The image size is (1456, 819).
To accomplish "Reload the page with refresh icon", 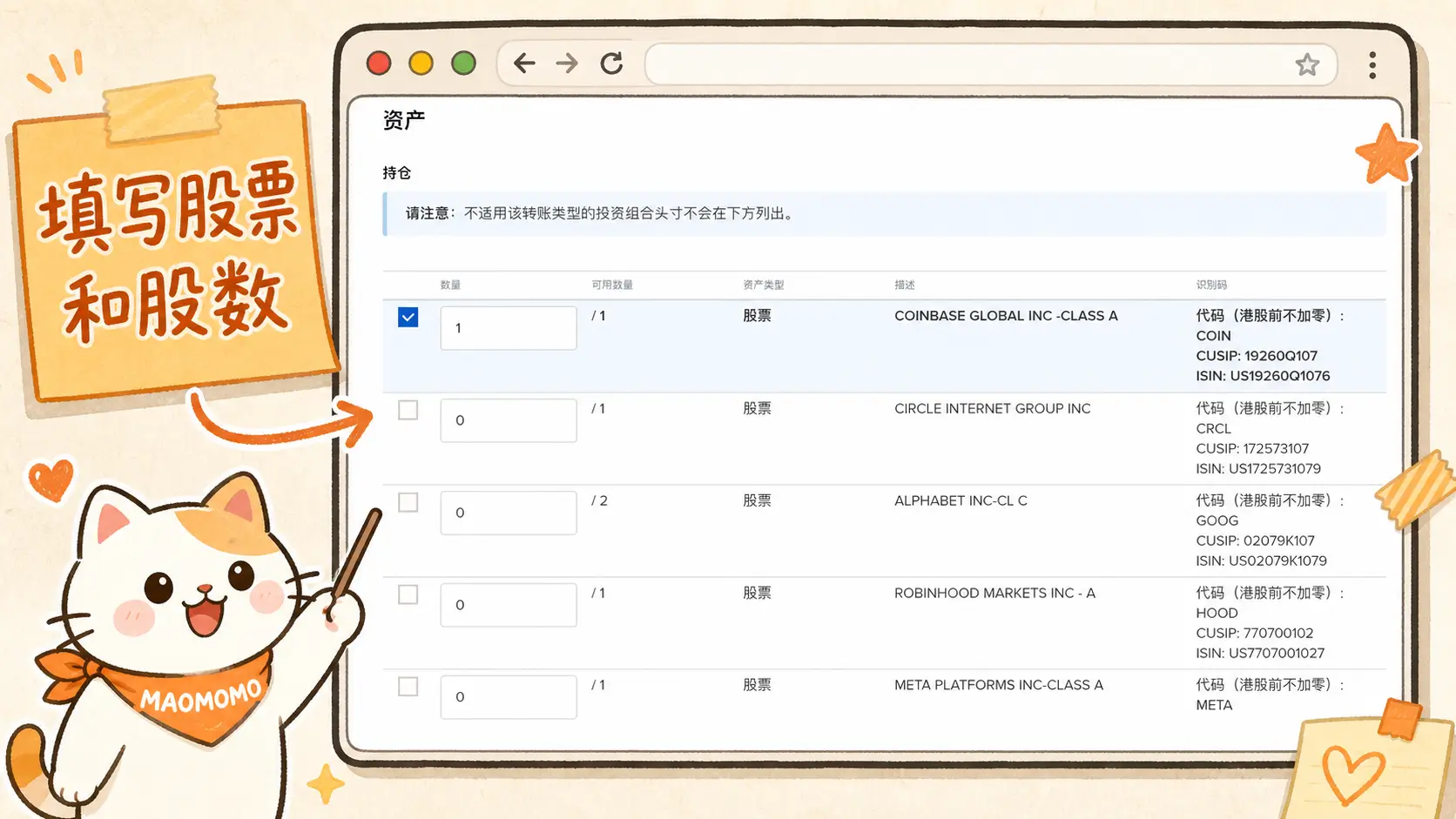I will [x=612, y=64].
